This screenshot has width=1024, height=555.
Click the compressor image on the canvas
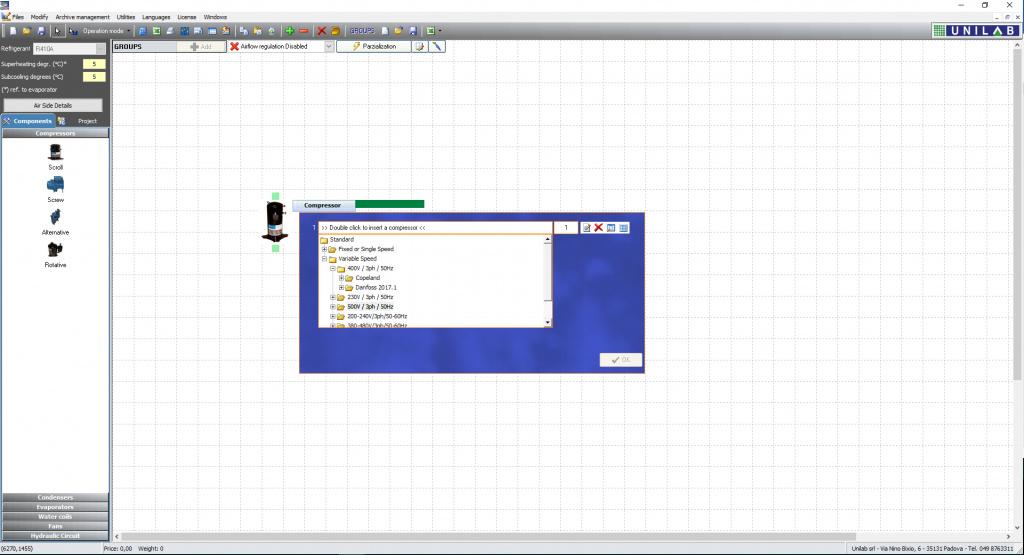click(x=275, y=221)
